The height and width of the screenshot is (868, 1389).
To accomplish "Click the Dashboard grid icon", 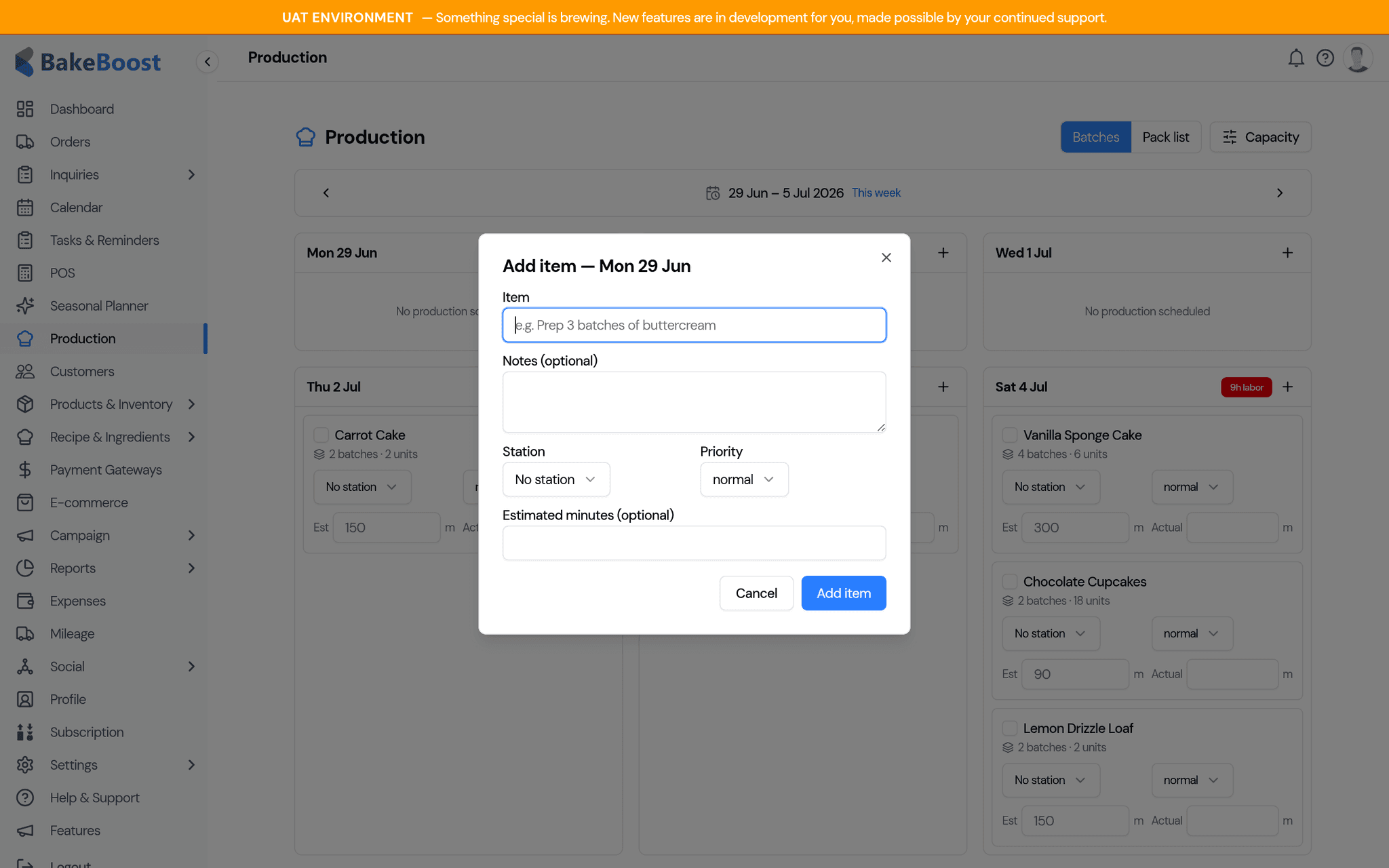I will (25, 109).
